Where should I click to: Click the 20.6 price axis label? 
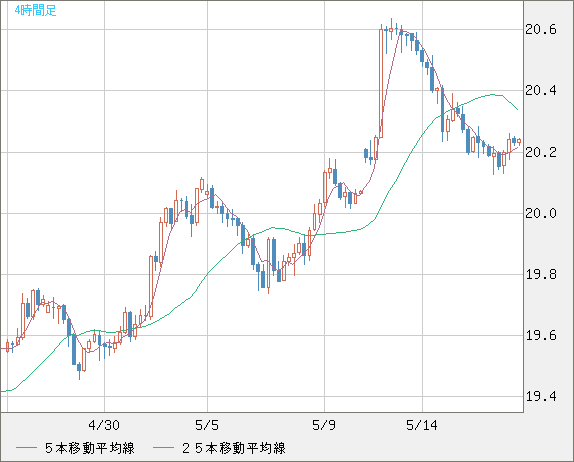coord(541,29)
